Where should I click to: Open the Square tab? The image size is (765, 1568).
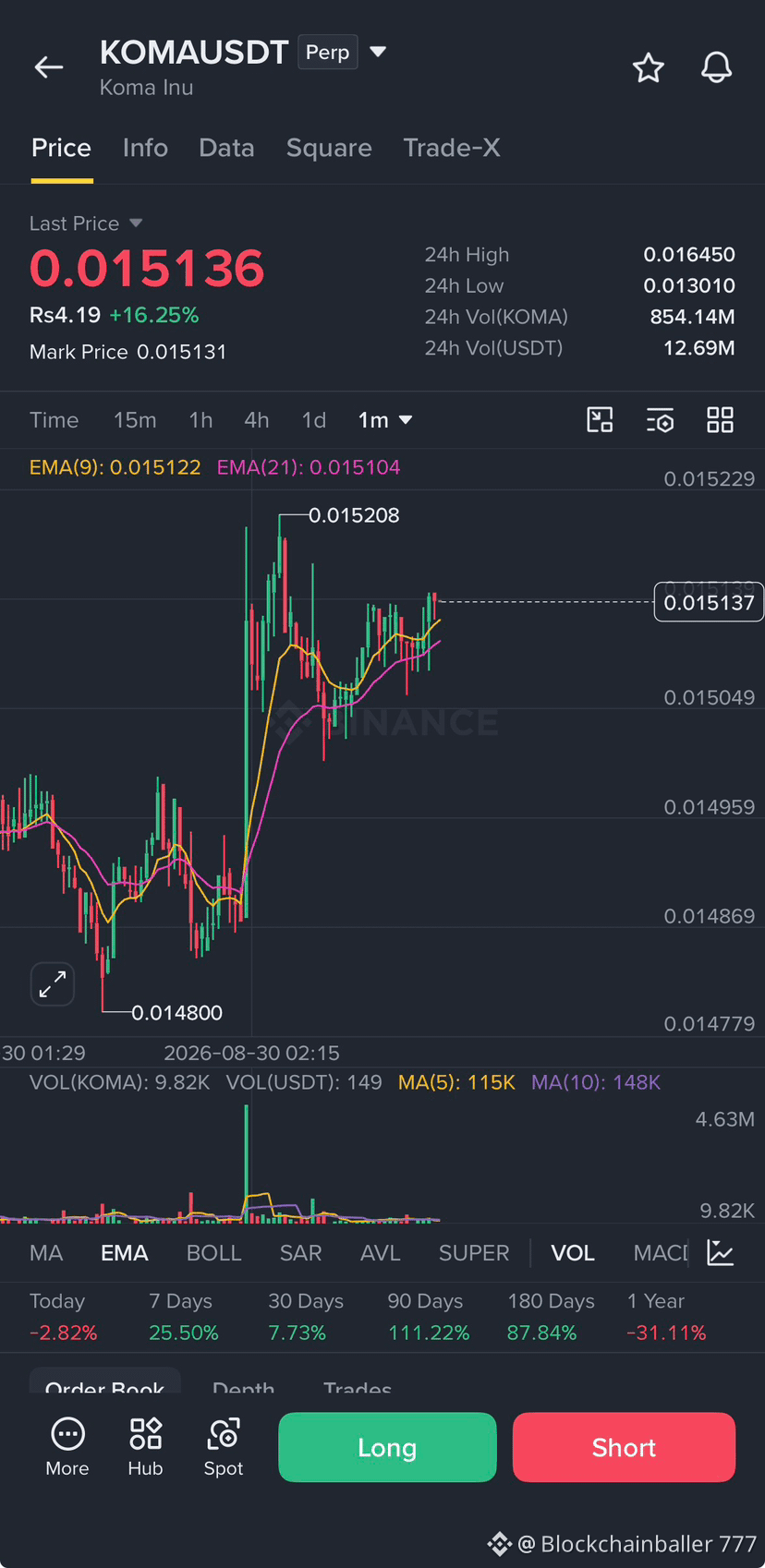(x=329, y=148)
